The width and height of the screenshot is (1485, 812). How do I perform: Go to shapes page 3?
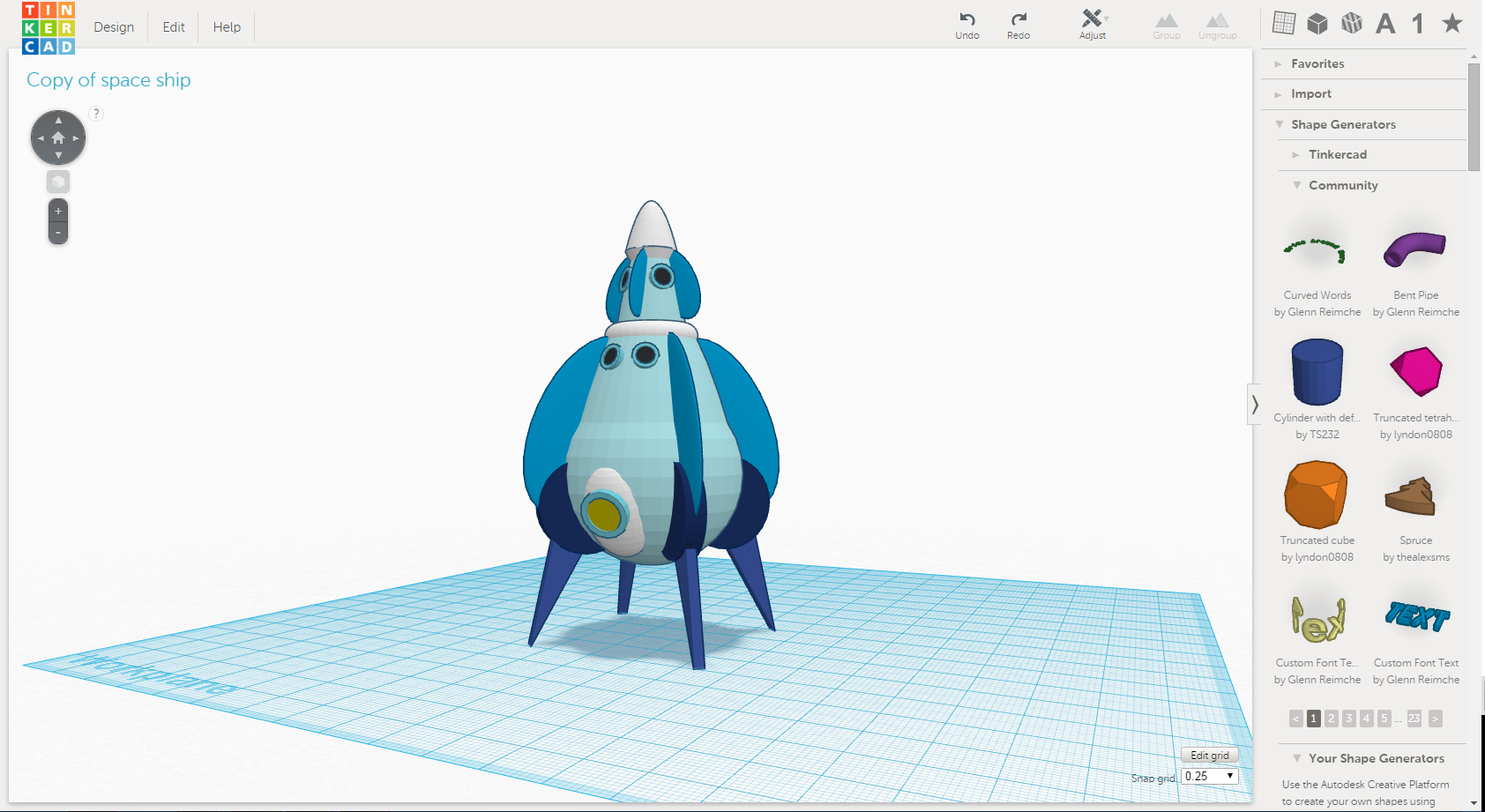coord(1349,719)
